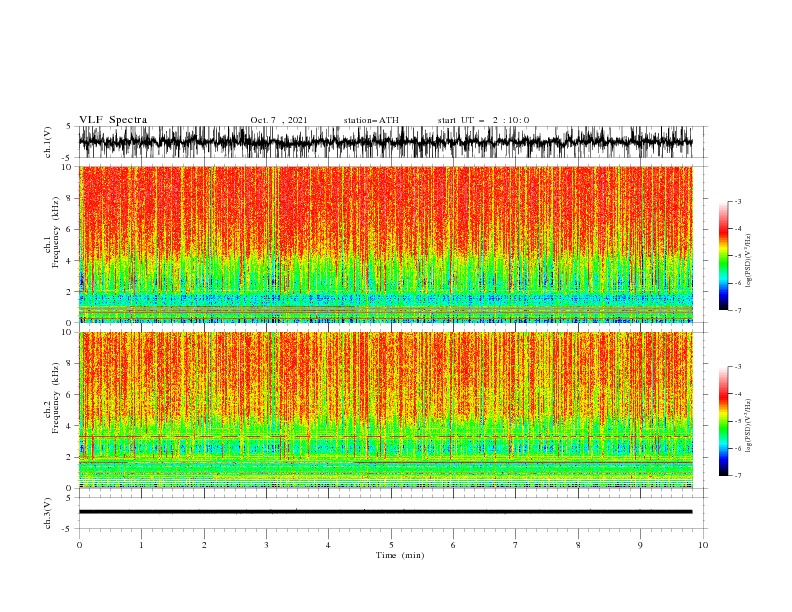Click the "Time (min)" axis label
Image resolution: width=792 pixels, height=612 pixels.
[x=400, y=555]
